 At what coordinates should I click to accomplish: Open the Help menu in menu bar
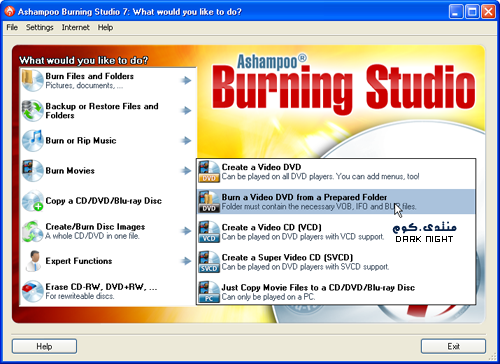(105, 27)
